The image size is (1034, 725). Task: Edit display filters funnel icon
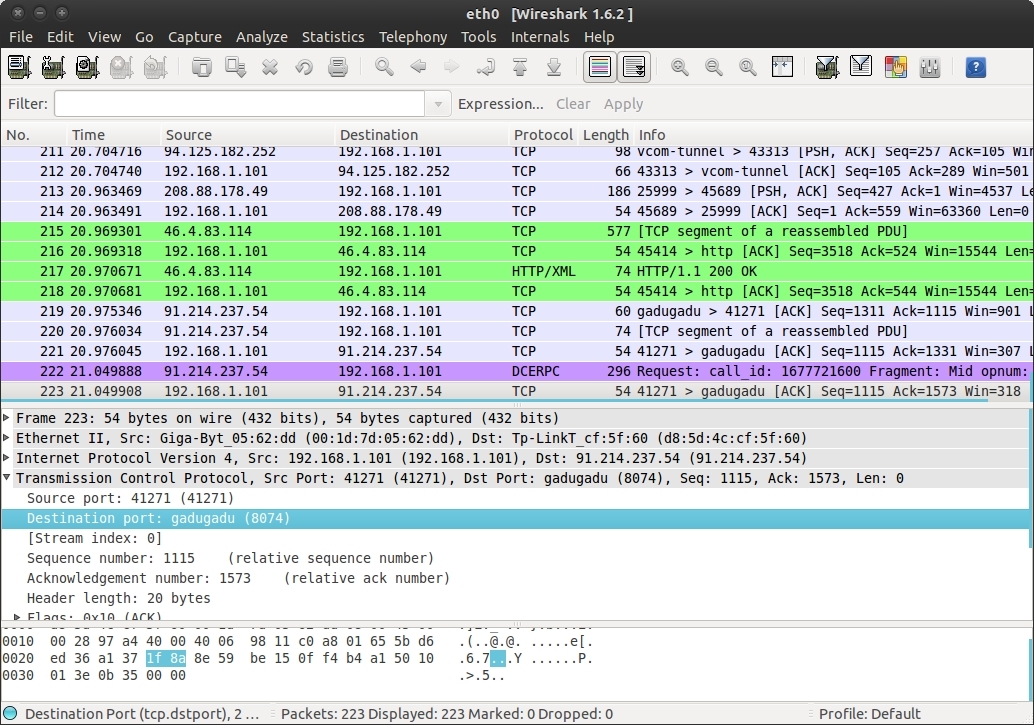[861, 67]
